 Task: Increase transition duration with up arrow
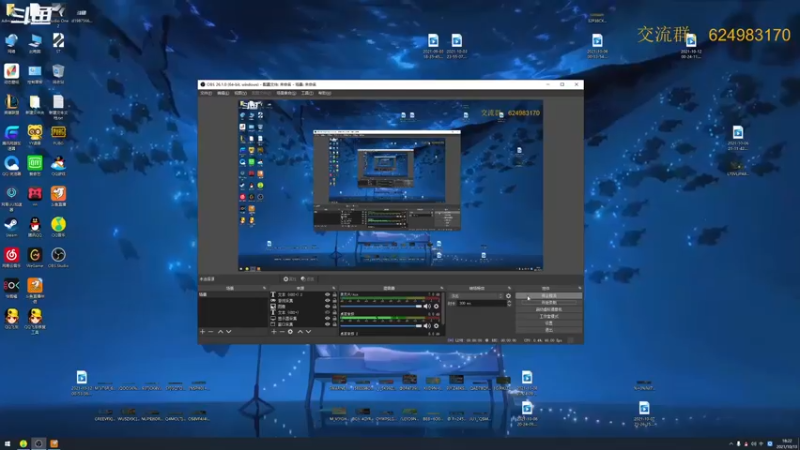(x=509, y=302)
